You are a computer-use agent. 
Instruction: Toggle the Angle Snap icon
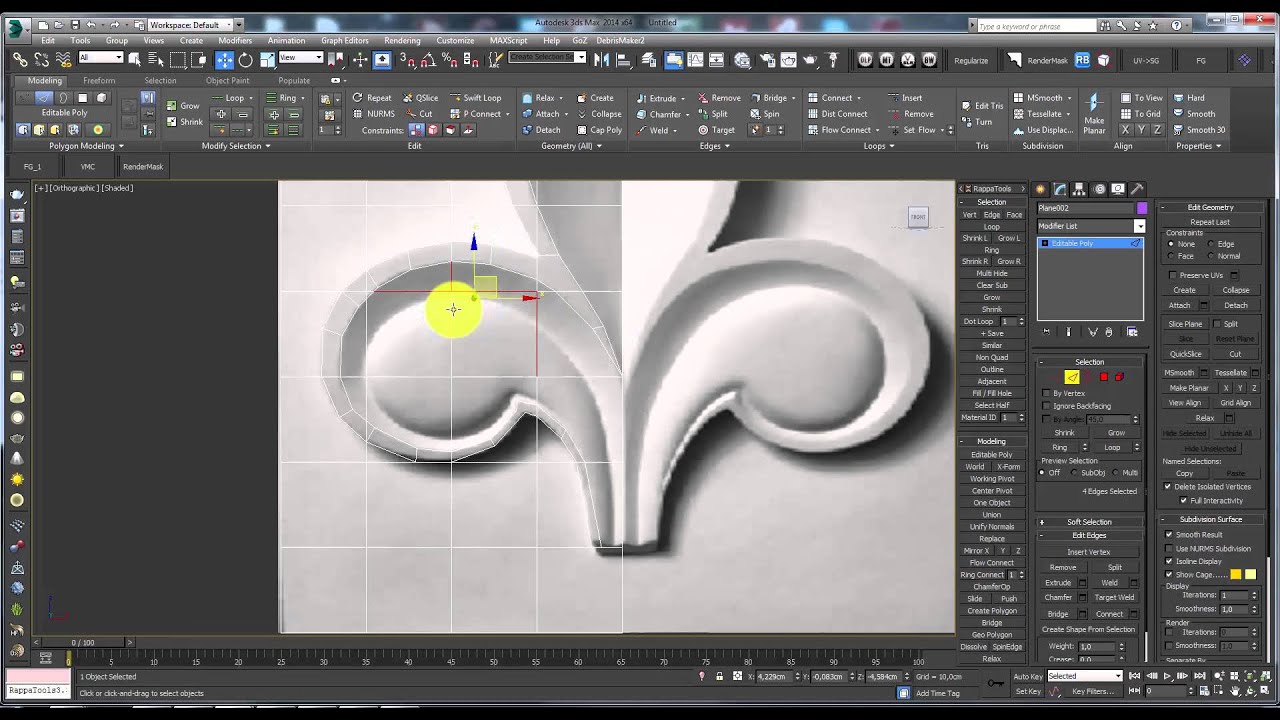tap(429, 60)
